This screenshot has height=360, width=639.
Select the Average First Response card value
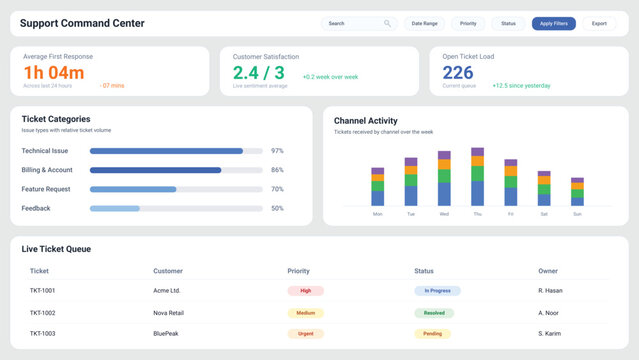click(x=54, y=73)
